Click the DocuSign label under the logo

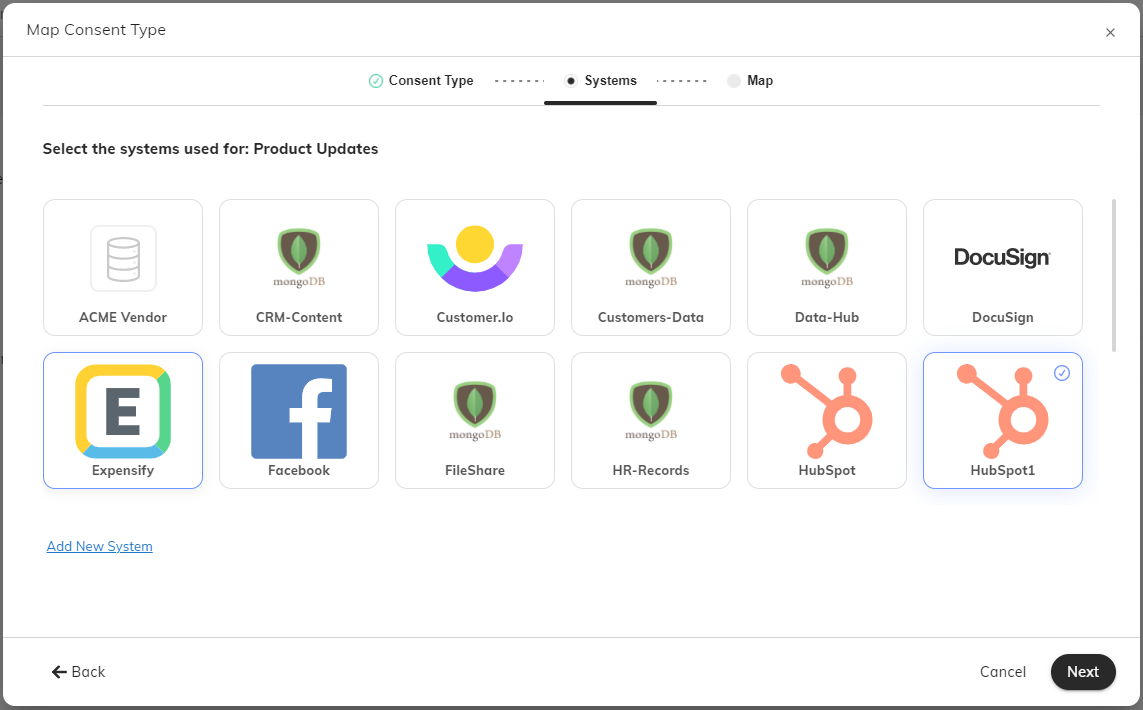coord(1002,317)
